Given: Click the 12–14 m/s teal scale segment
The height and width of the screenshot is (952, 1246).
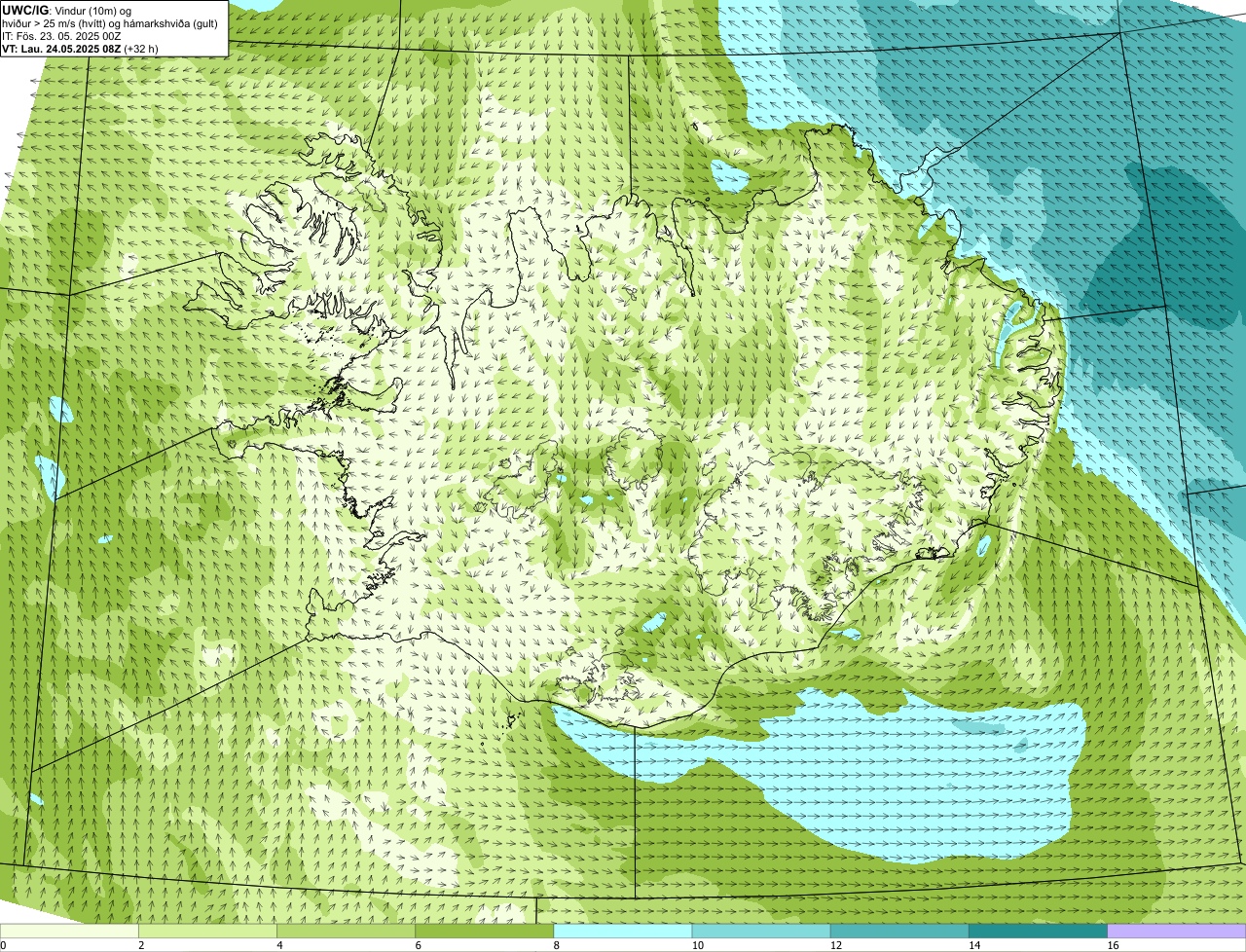Looking at the screenshot, I should pos(899,931).
